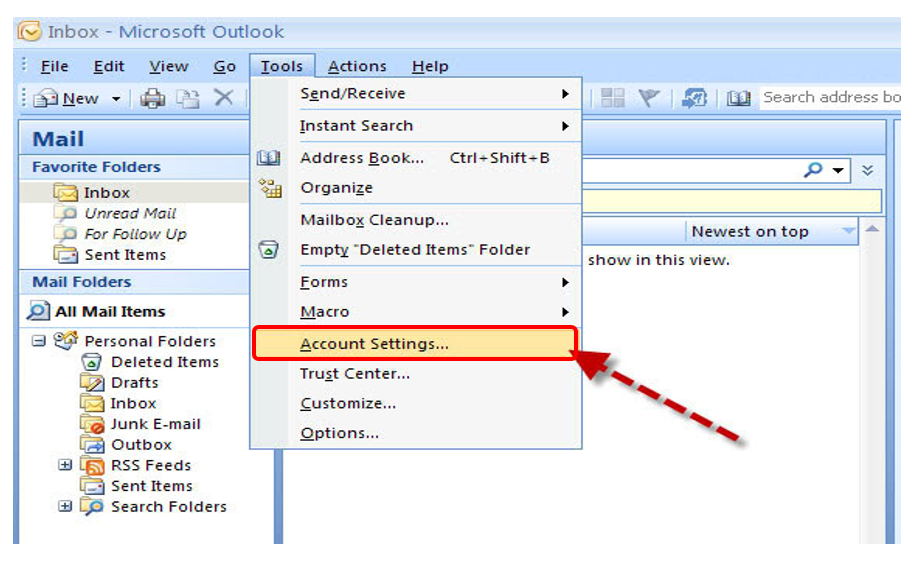Click the Categorize grid toolbar icon
Screen dimensions: 914x568
(613, 97)
